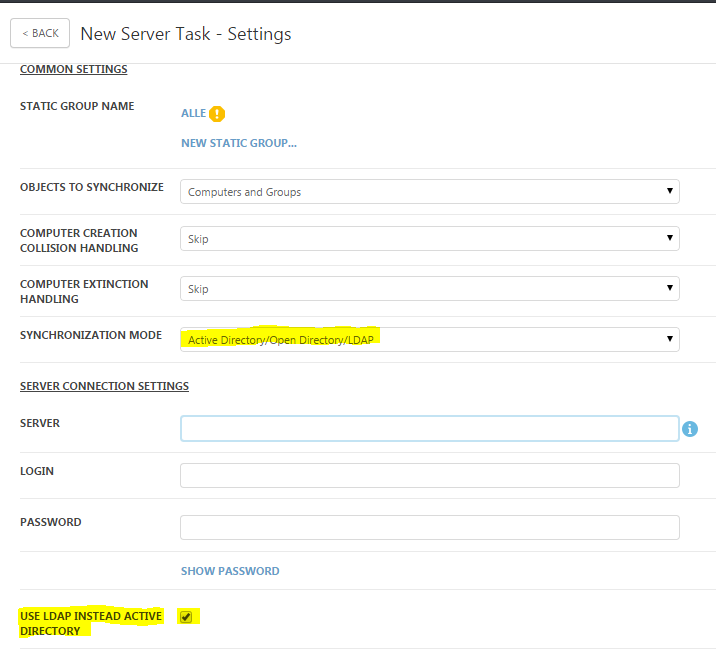Image resolution: width=716 pixels, height=653 pixels.
Task: Go back using the BACK button
Action: pos(40,33)
